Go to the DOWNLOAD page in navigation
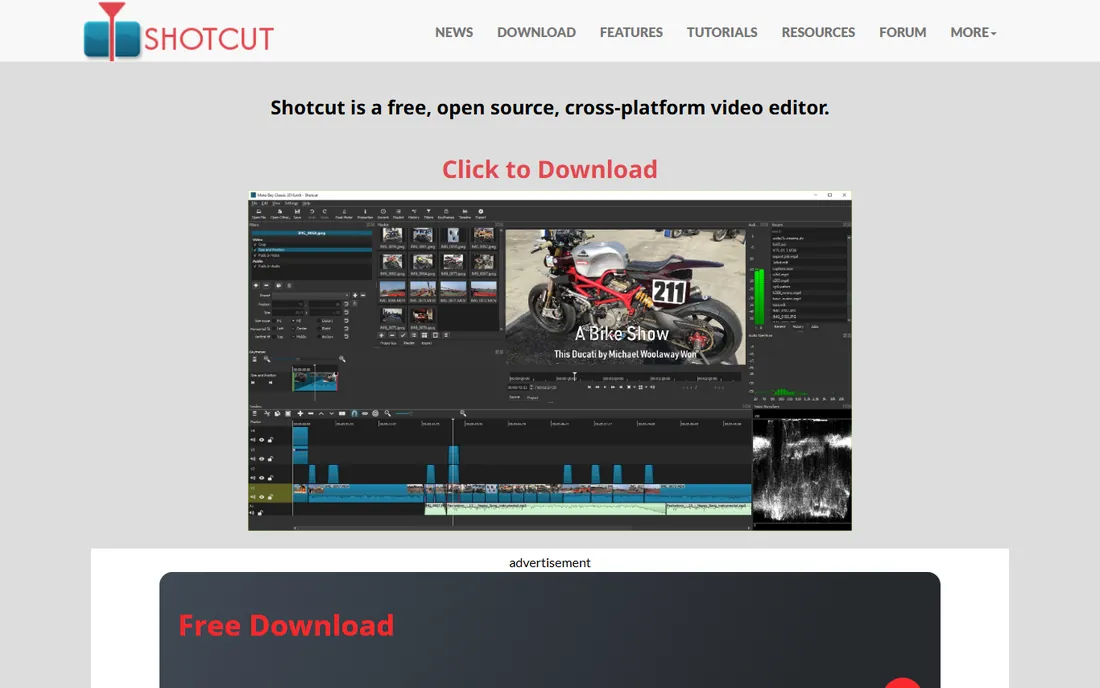 (x=536, y=32)
